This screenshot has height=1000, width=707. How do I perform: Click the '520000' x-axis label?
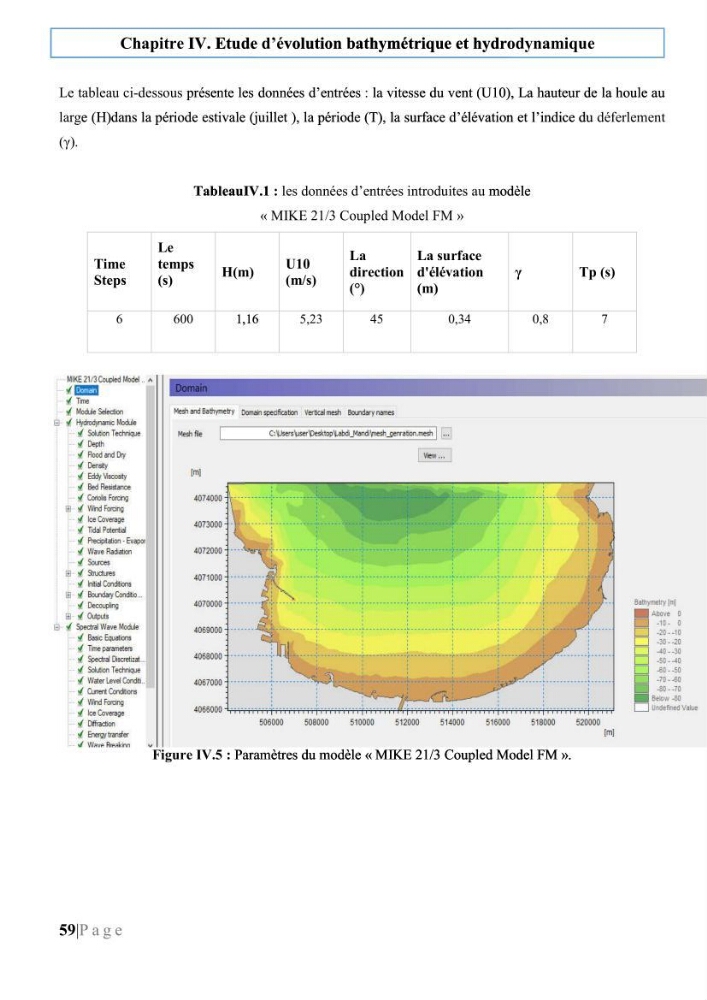click(588, 723)
